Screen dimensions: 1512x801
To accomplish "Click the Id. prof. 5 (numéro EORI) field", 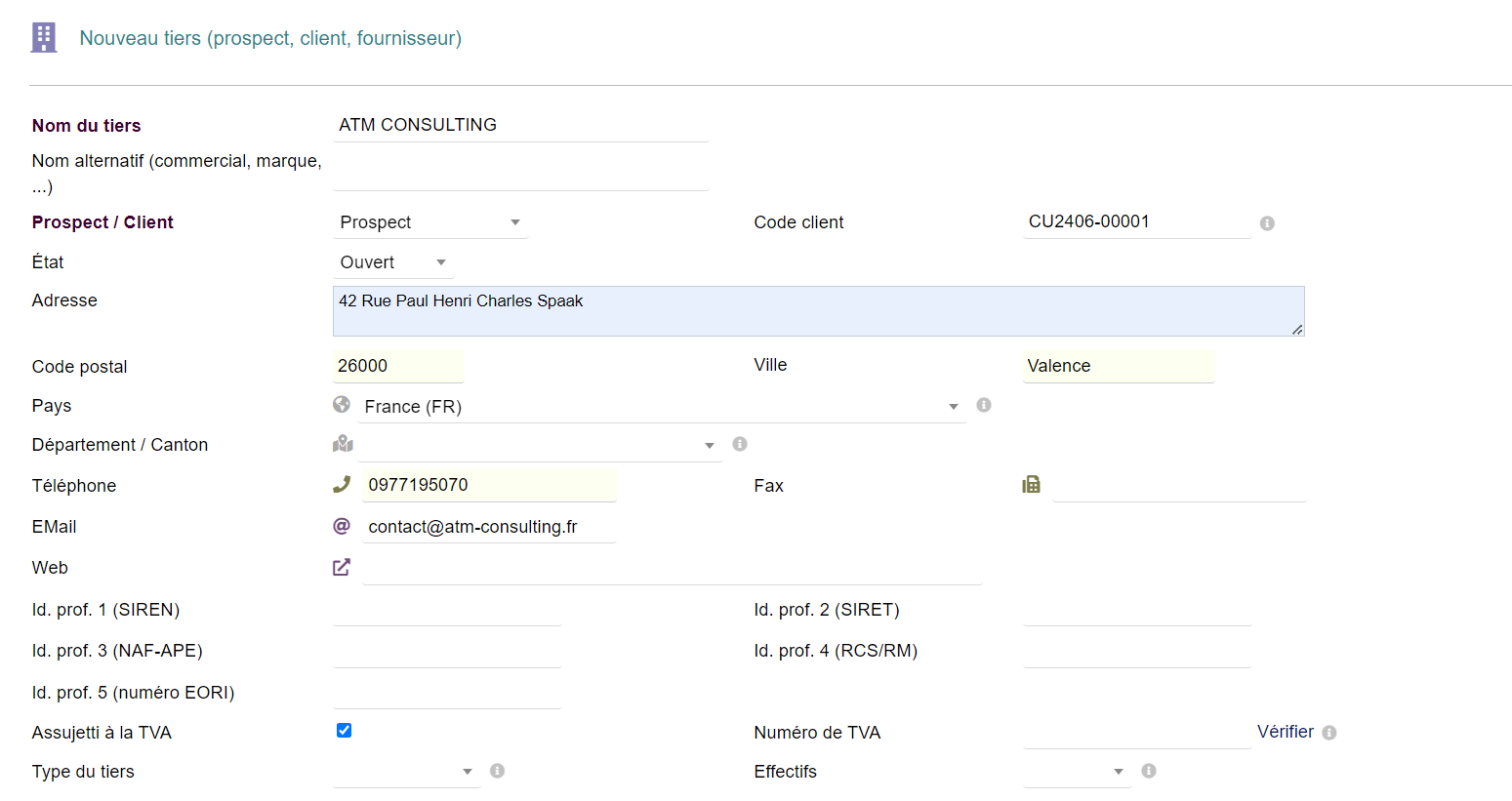I will coord(447,693).
